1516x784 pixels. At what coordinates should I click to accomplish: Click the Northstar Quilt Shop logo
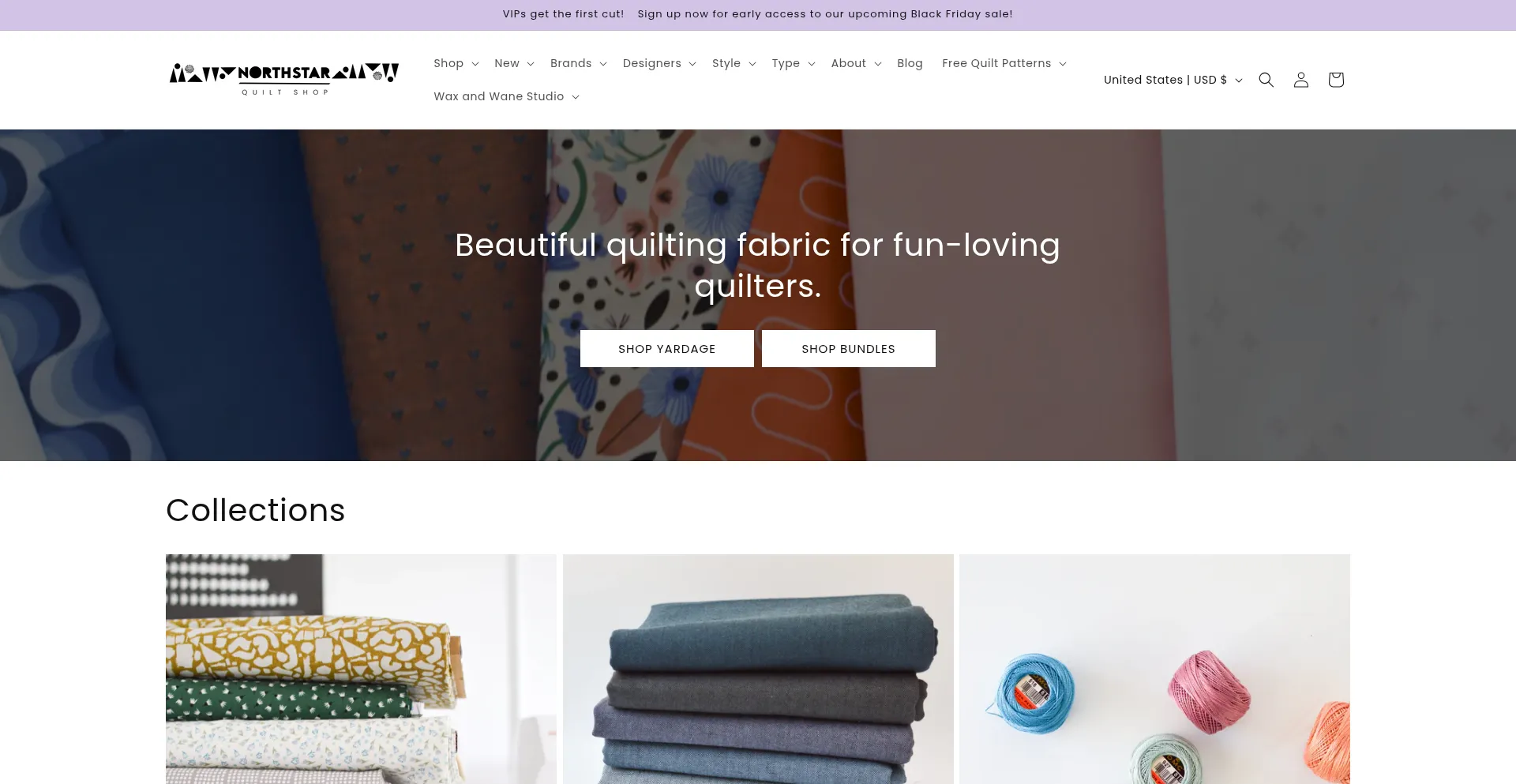(x=284, y=80)
